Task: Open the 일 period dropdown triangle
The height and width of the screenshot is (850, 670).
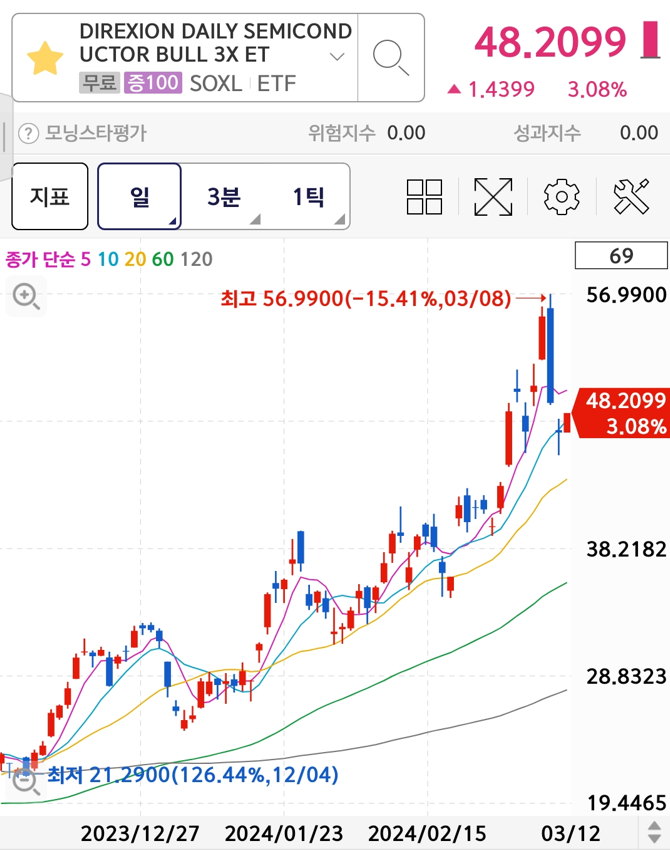Action: (173, 221)
